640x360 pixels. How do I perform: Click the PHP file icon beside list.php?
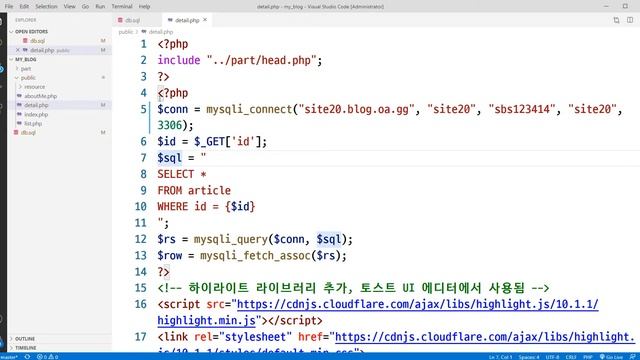pos(19,123)
